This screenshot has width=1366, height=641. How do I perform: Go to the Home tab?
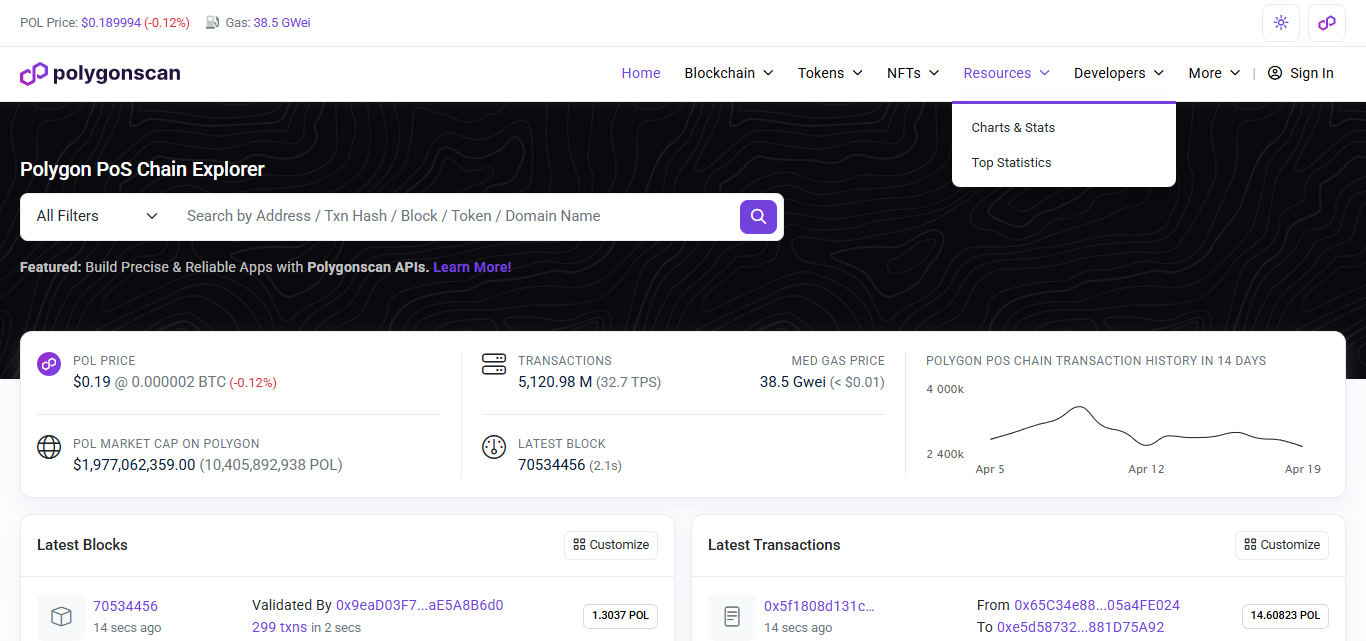[641, 73]
